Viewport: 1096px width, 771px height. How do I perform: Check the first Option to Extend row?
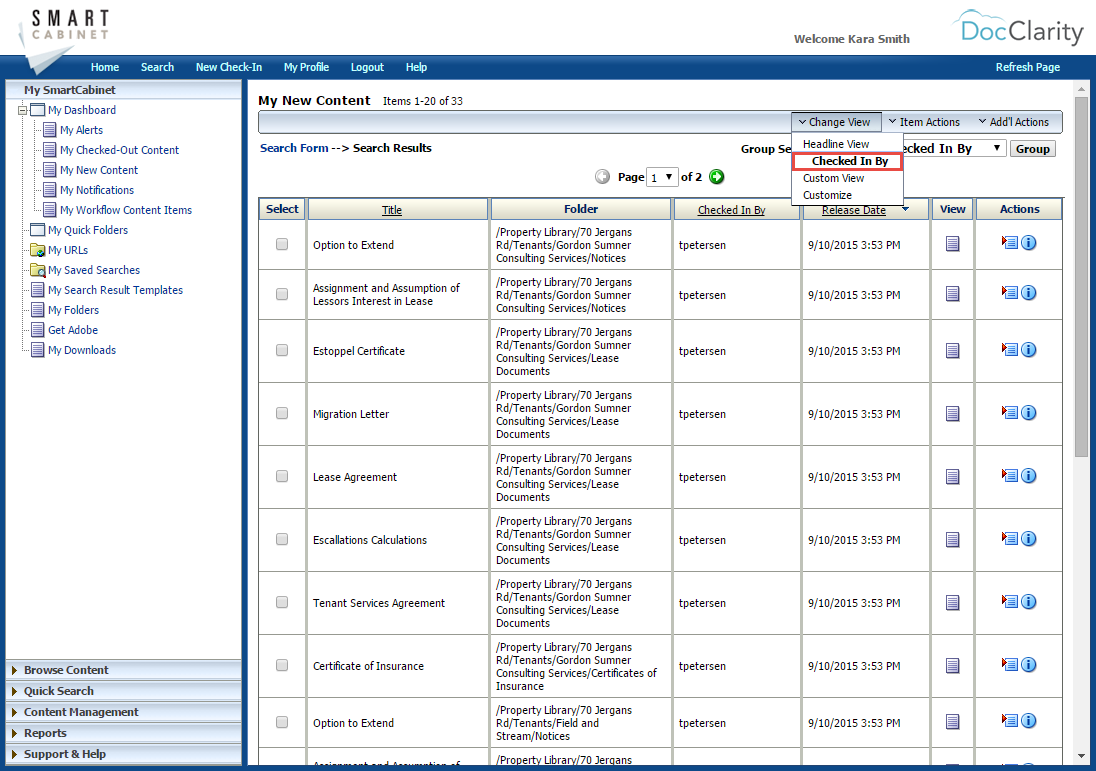click(x=282, y=244)
